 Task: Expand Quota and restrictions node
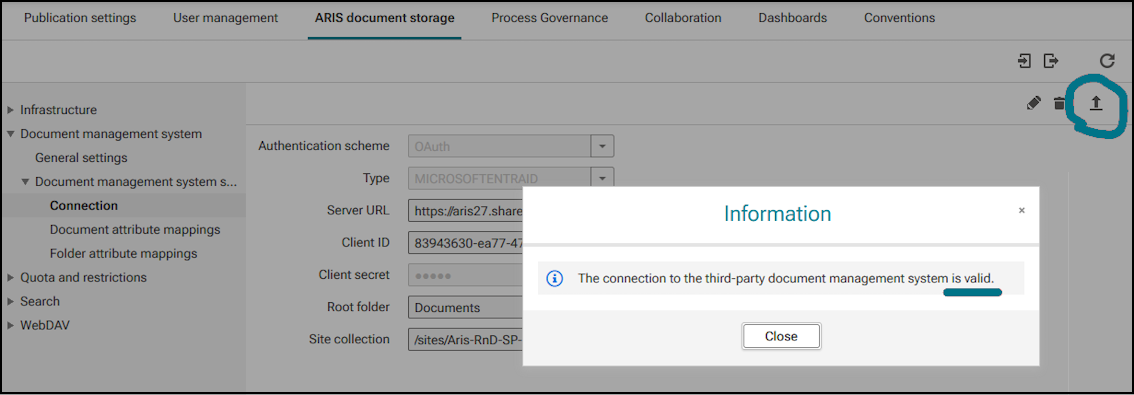10,277
